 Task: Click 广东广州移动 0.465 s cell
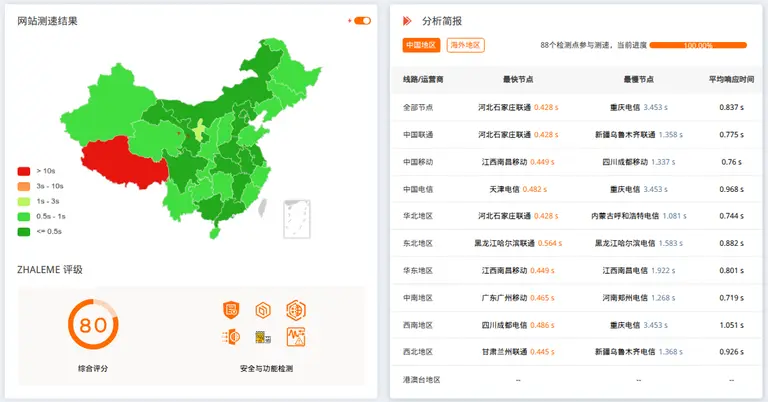[518, 298]
